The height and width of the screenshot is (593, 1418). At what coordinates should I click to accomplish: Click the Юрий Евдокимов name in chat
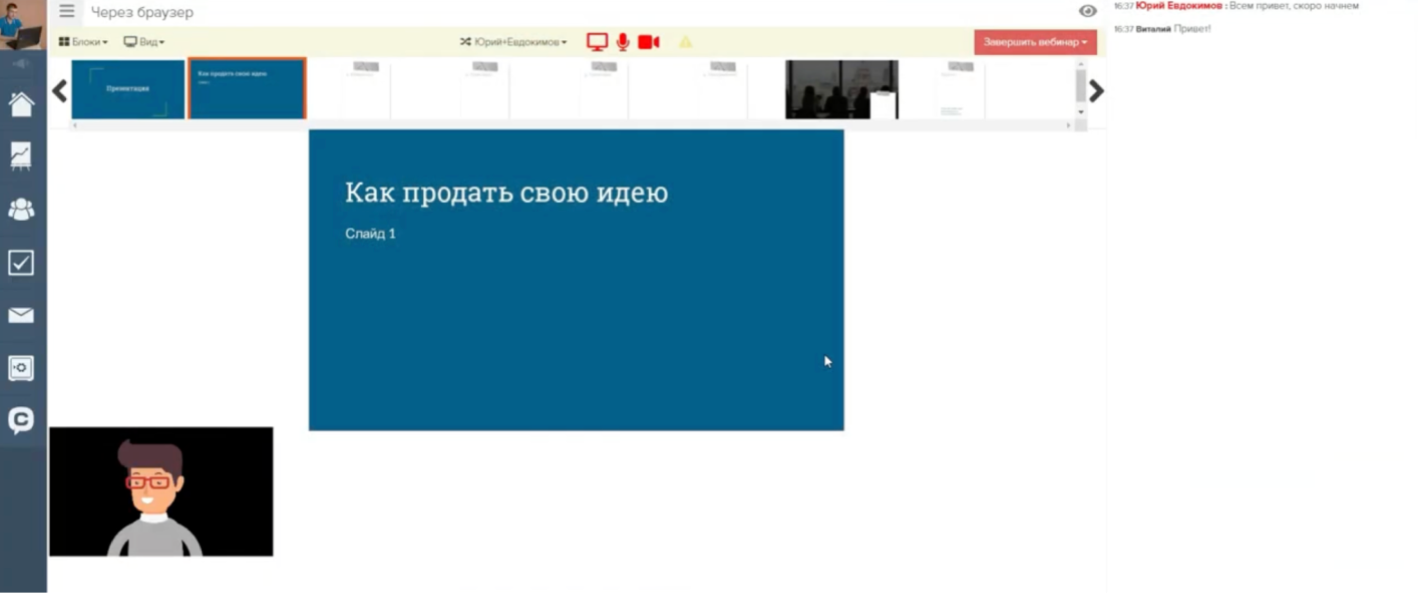tap(1180, 6)
